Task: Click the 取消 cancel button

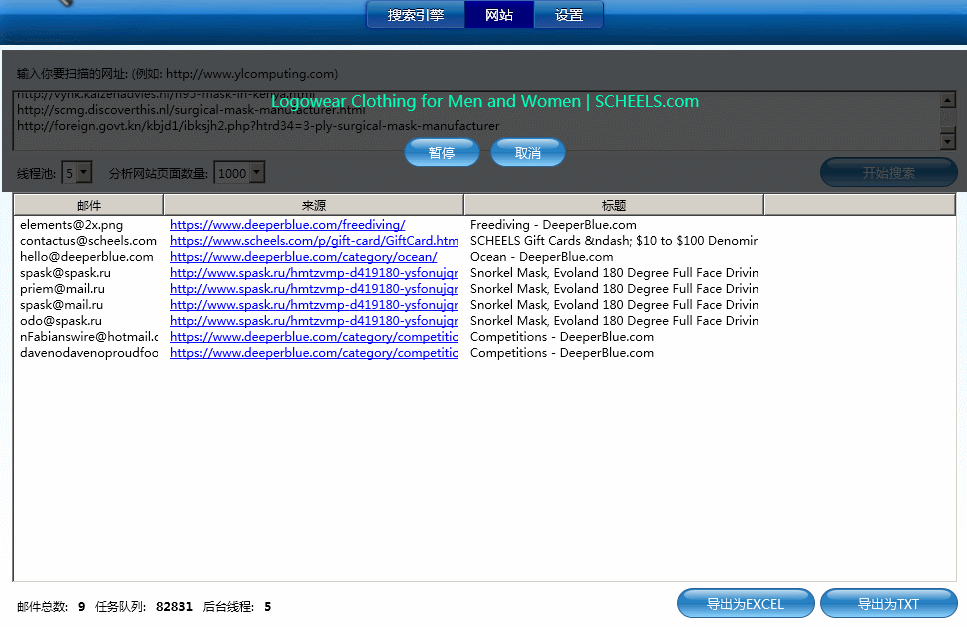Action: [x=527, y=152]
